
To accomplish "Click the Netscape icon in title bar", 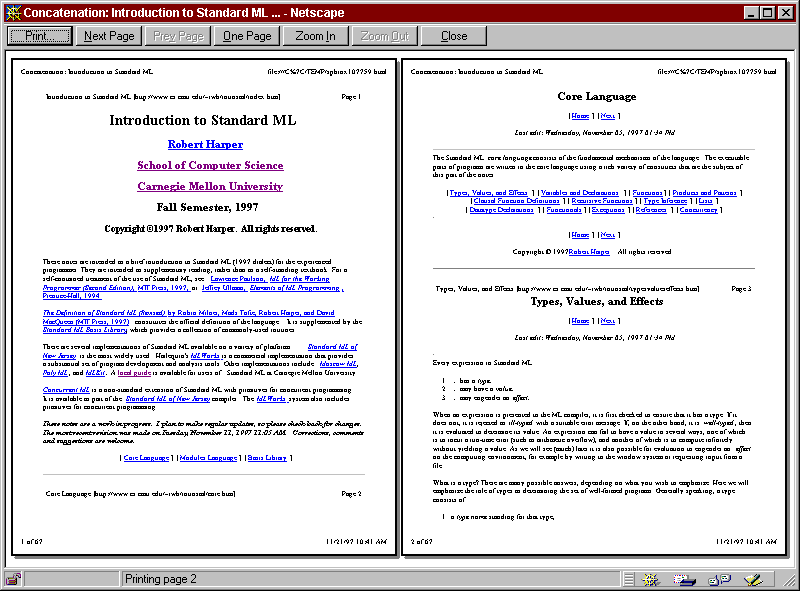I will 12,12.
